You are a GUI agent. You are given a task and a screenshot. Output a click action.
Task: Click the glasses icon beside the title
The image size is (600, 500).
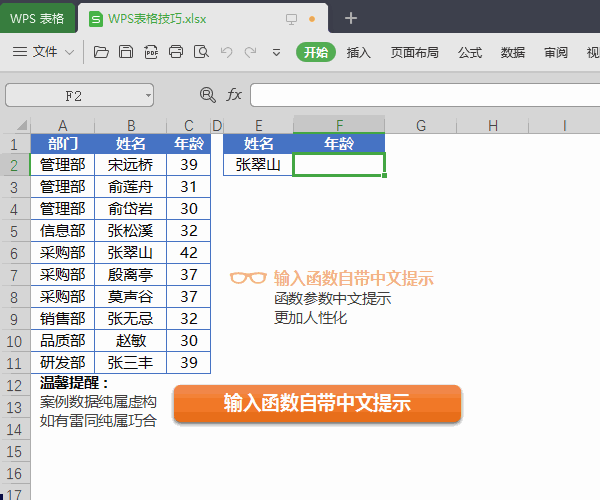(248, 278)
